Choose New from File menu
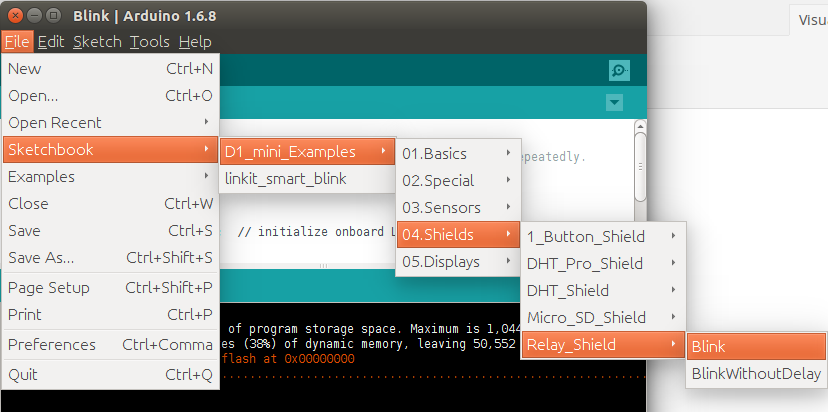This screenshot has height=412, width=828. (x=110, y=69)
